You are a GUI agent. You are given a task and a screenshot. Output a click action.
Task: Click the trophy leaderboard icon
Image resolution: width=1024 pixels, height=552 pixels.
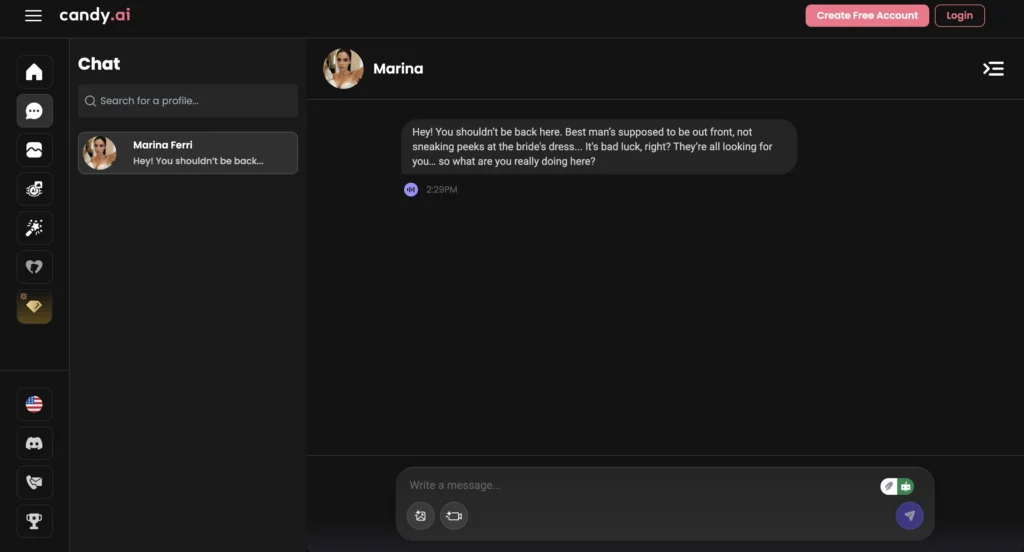tap(34, 521)
